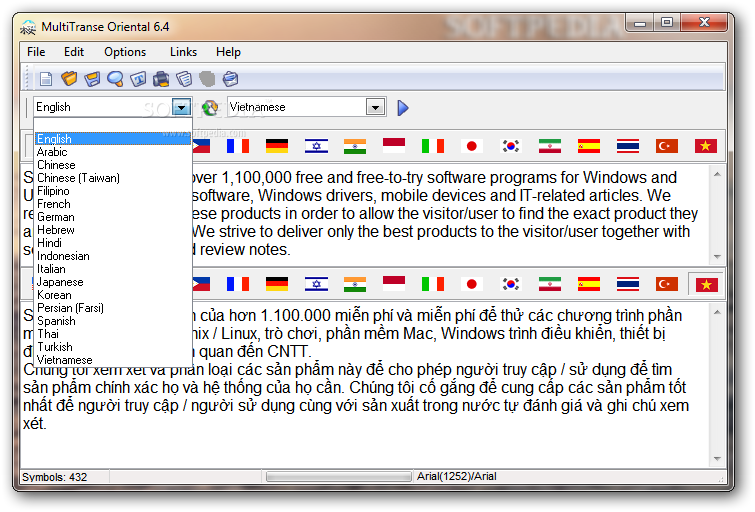Set target language with the Korean flag
Screen dimensions: 755x512
tap(511, 284)
